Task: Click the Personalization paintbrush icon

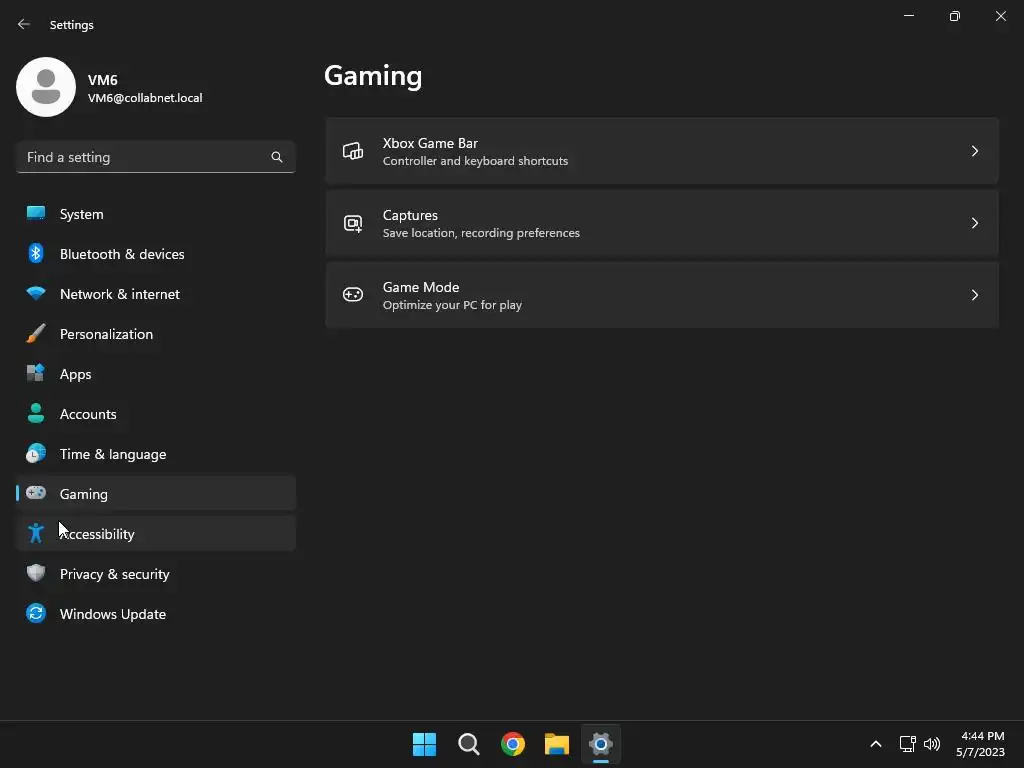Action: [36, 333]
